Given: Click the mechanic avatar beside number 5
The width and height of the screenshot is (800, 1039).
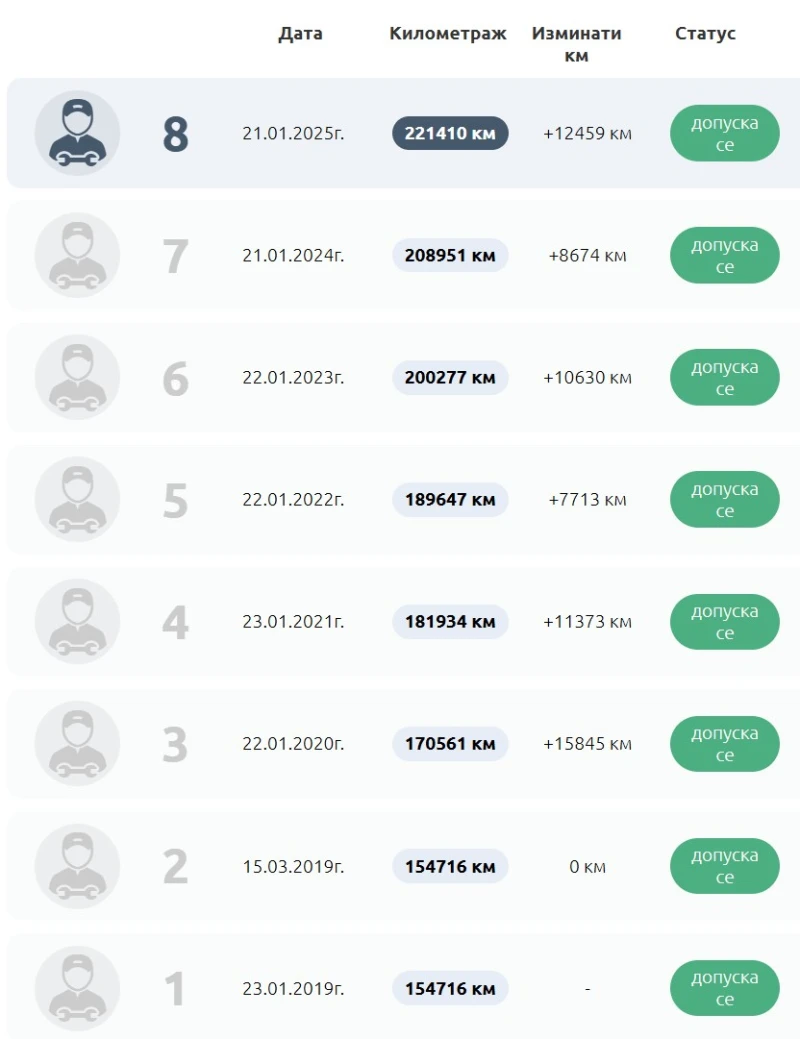Looking at the screenshot, I should click(x=77, y=499).
